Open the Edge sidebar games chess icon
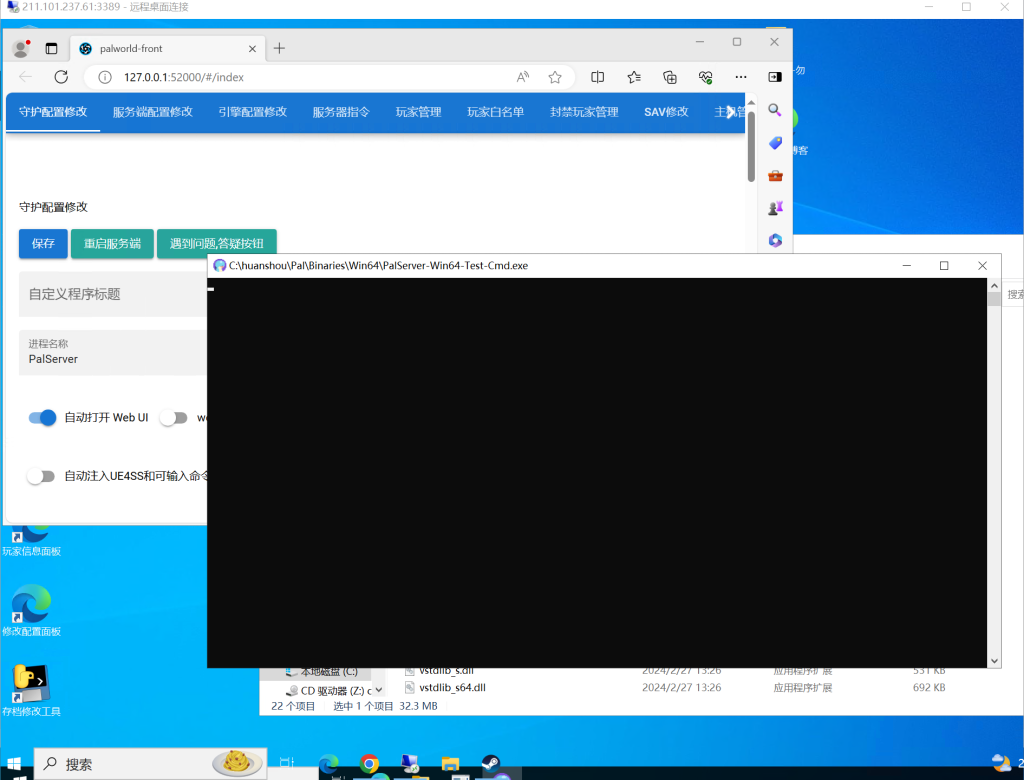 (x=775, y=208)
